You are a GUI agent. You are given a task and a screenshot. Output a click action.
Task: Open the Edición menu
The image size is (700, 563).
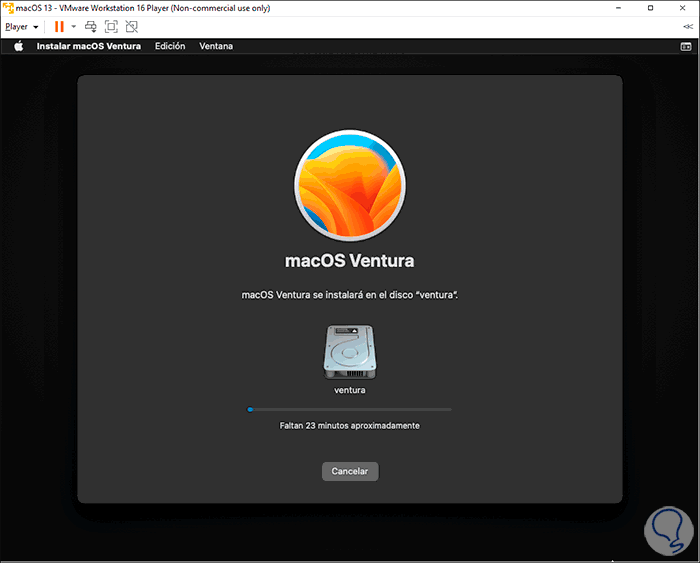[x=170, y=46]
